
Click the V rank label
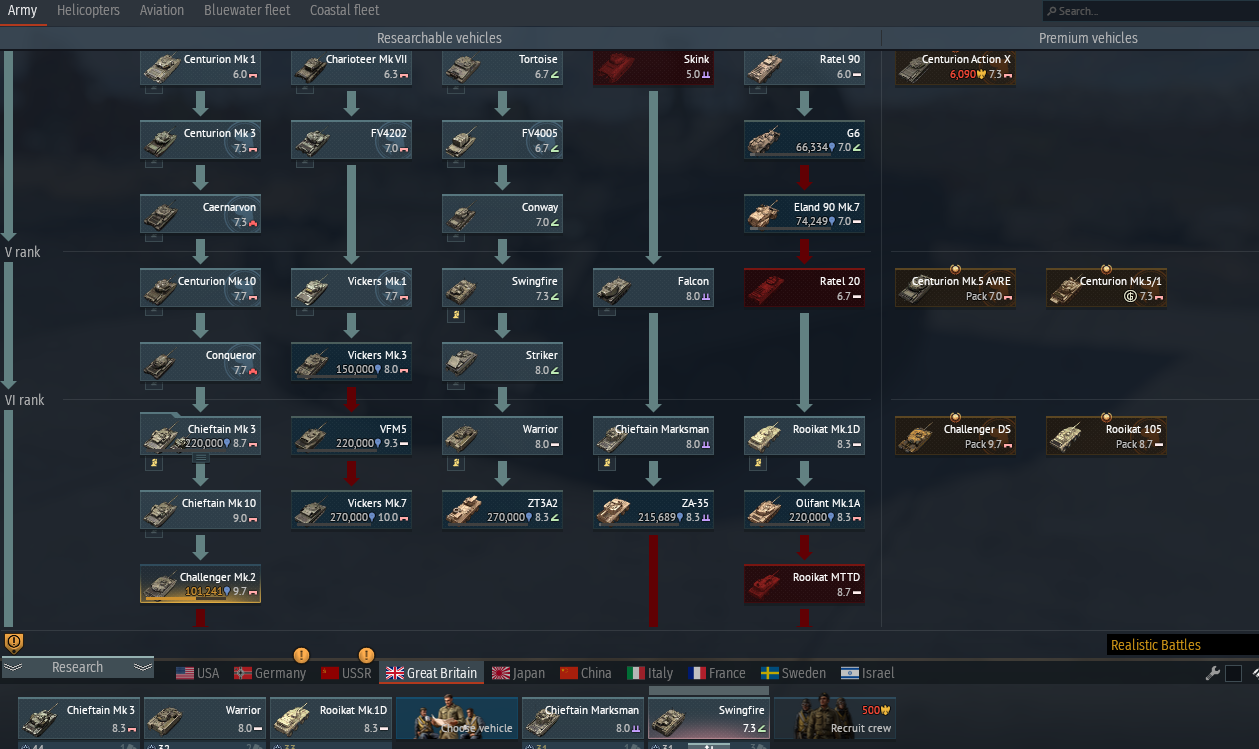[x=23, y=252]
